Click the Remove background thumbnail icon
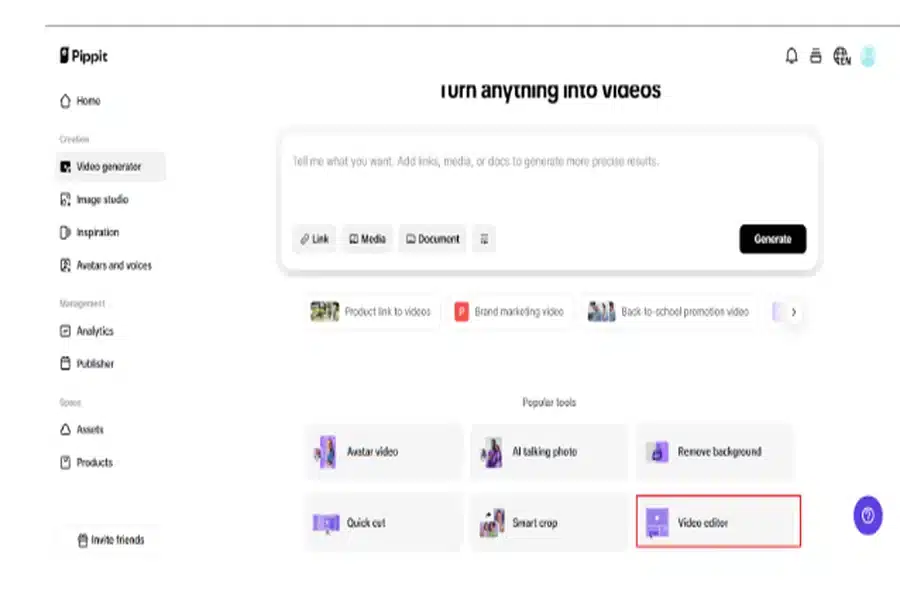Image resolution: width=900 pixels, height=600 pixels. 657,452
